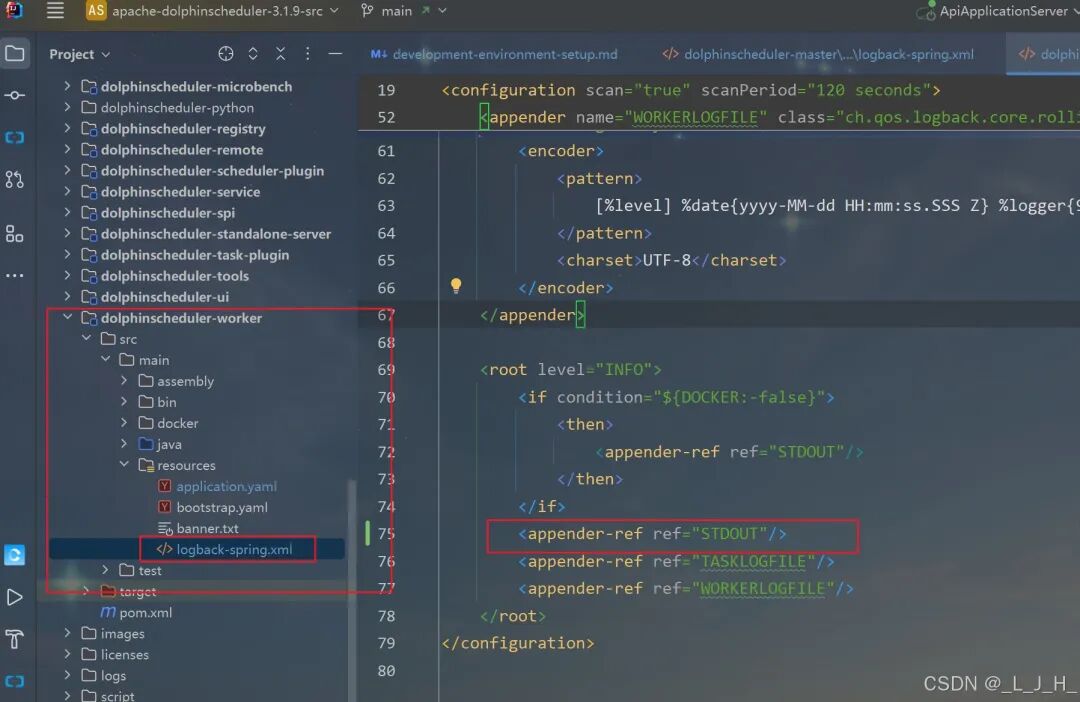Switch to development-environment-setup.md tab
Image resolution: width=1080 pixels, height=702 pixels.
495,54
